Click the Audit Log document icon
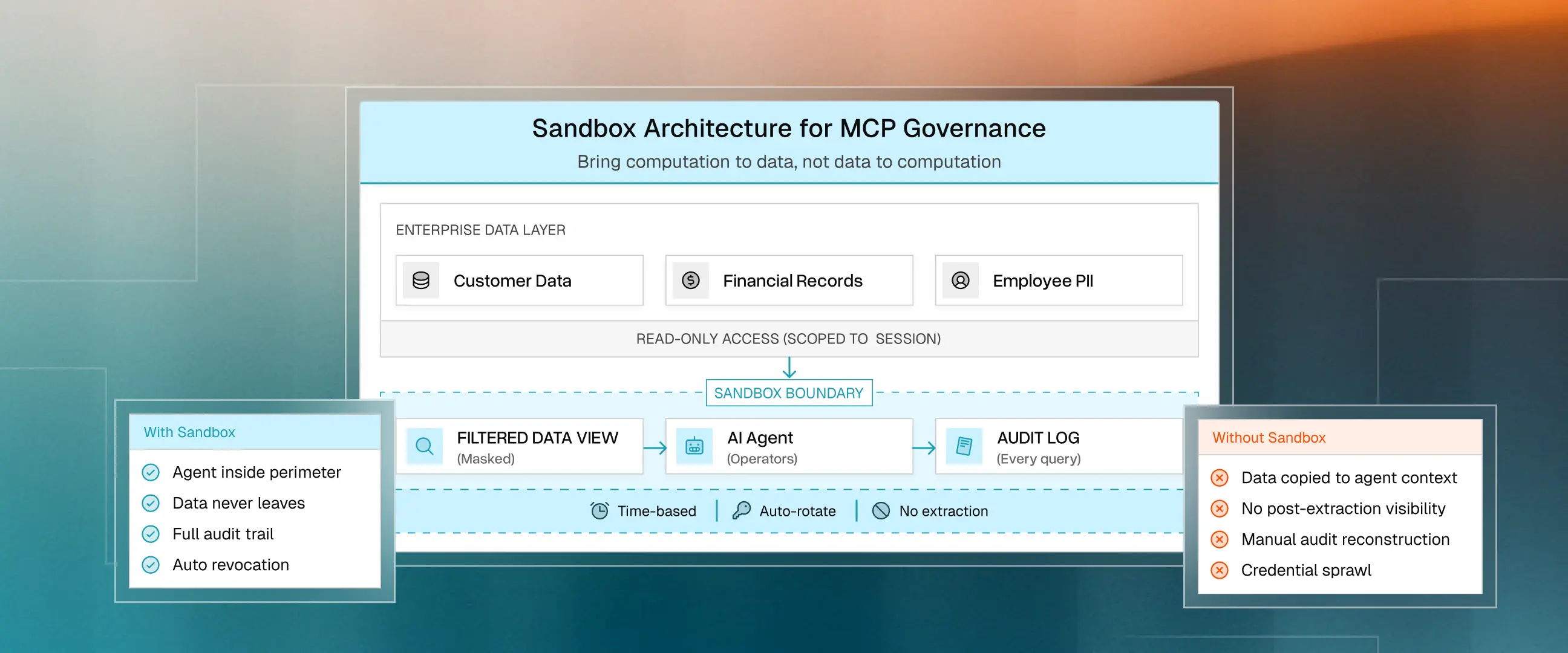This screenshot has width=1568, height=653. [x=964, y=447]
